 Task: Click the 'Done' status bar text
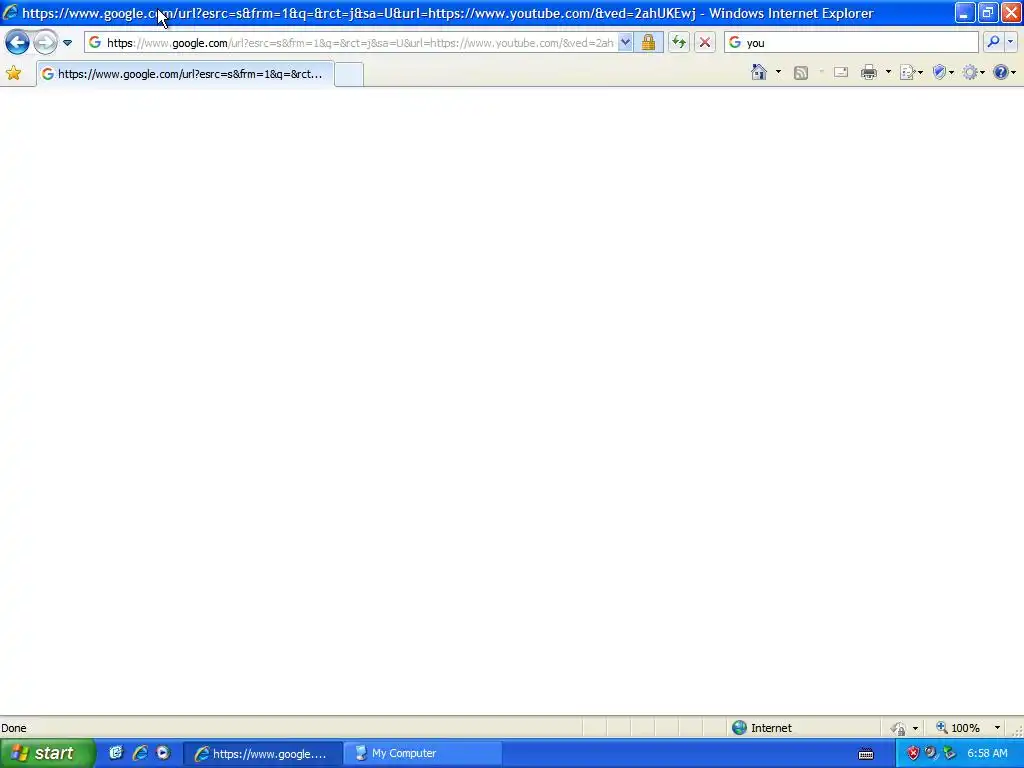pos(14,728)
